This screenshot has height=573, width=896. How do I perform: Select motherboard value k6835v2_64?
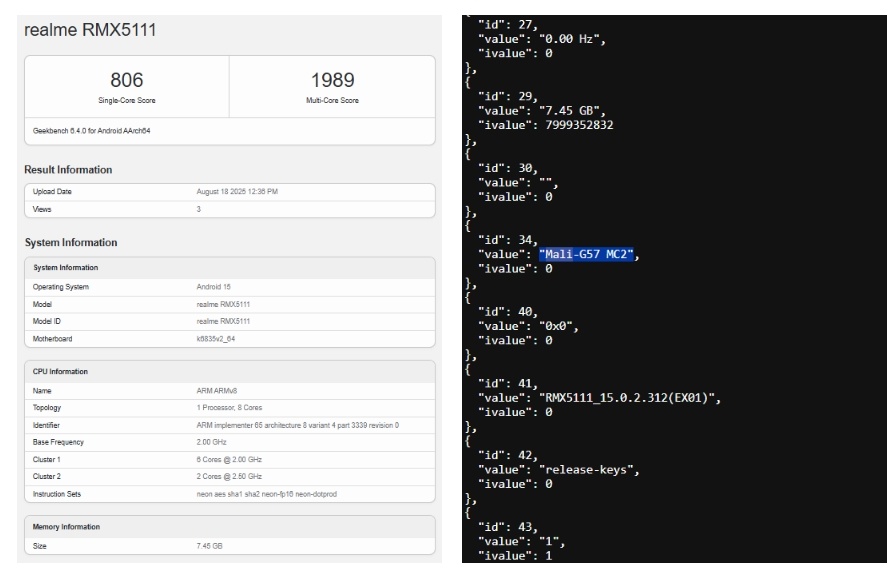click(x=216, y=339)
